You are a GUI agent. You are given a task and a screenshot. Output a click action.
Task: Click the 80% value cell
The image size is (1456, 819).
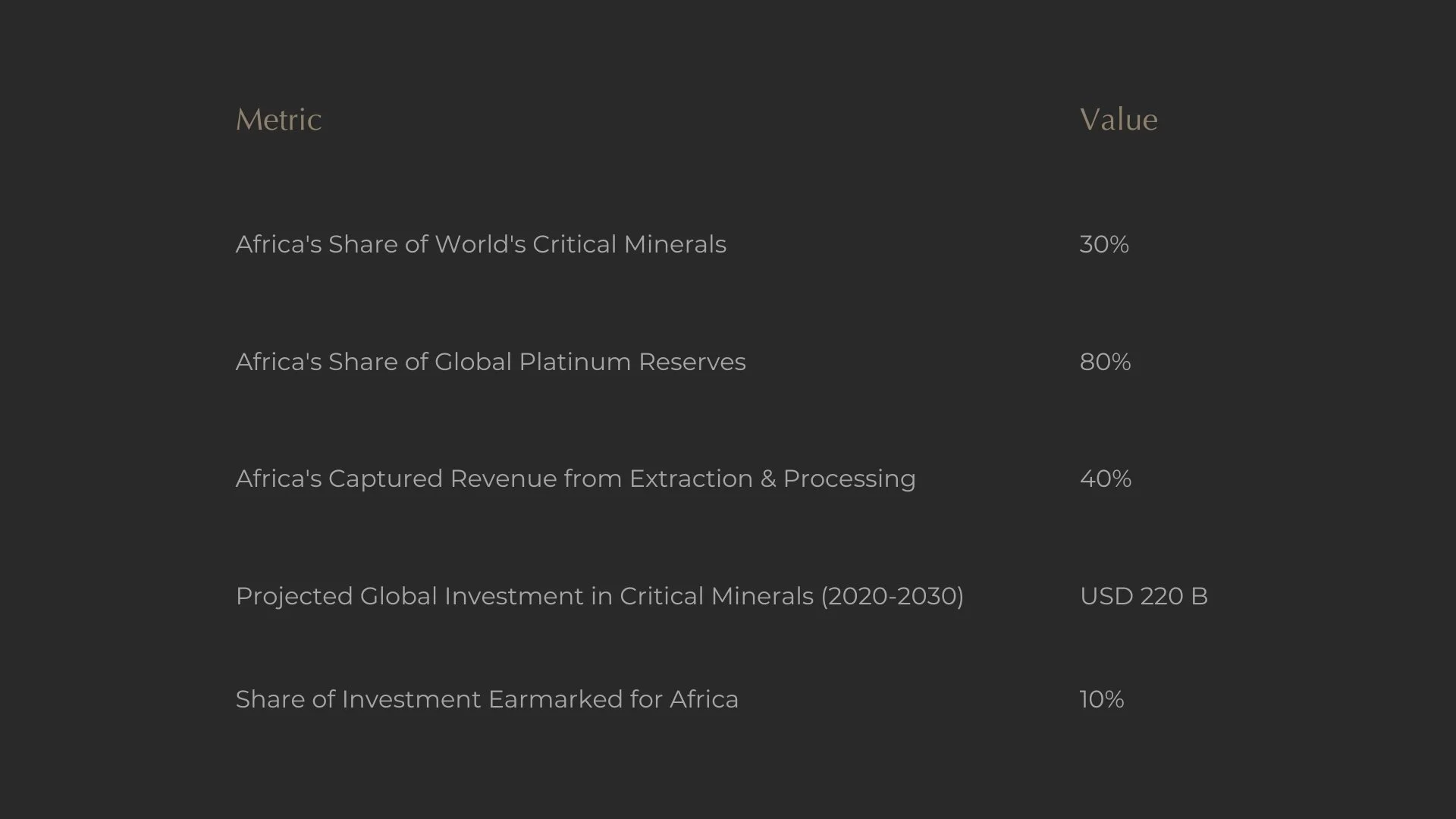1105,362
